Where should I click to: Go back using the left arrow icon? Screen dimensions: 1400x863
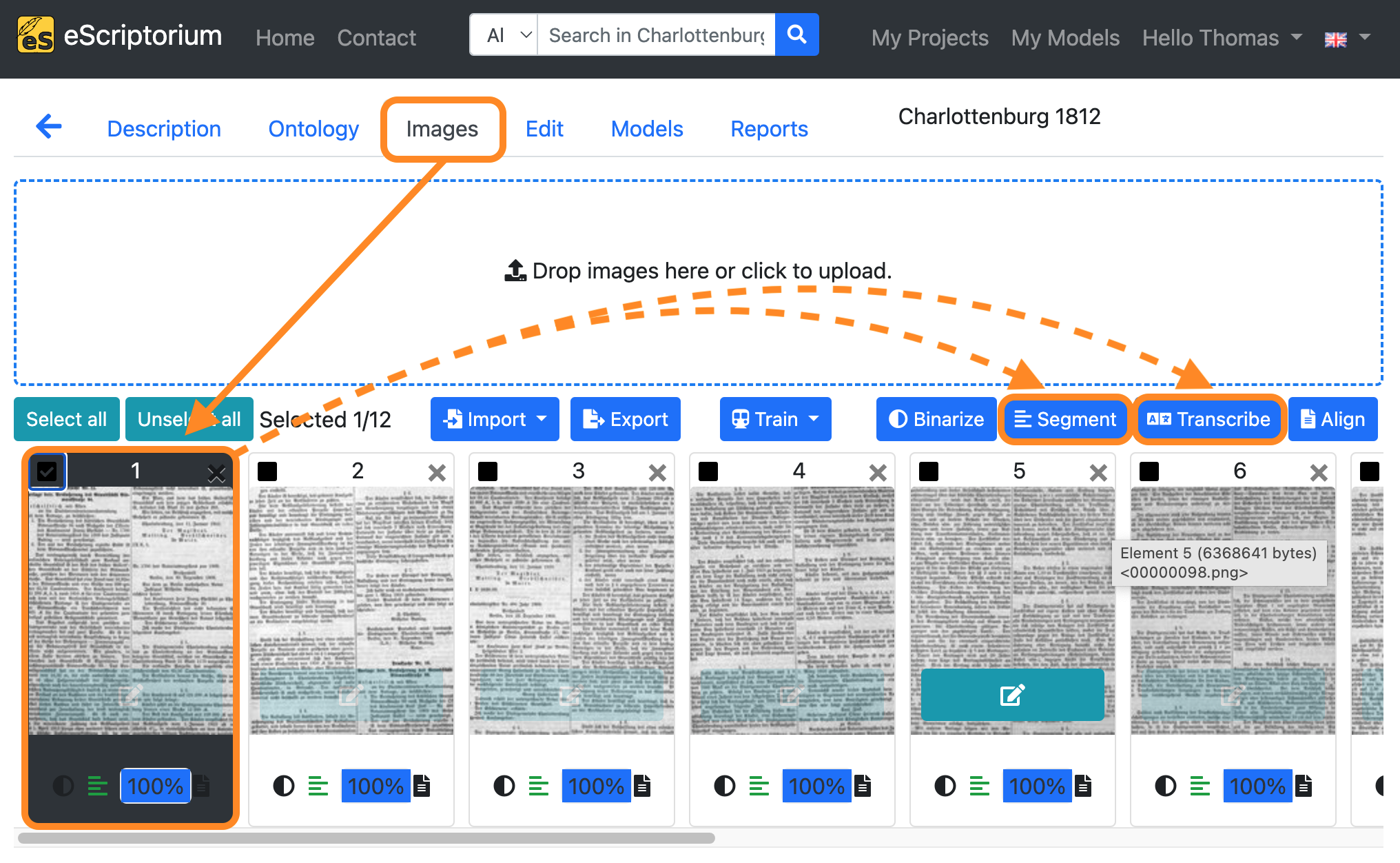pyautogui.click(x=49, y=127)
